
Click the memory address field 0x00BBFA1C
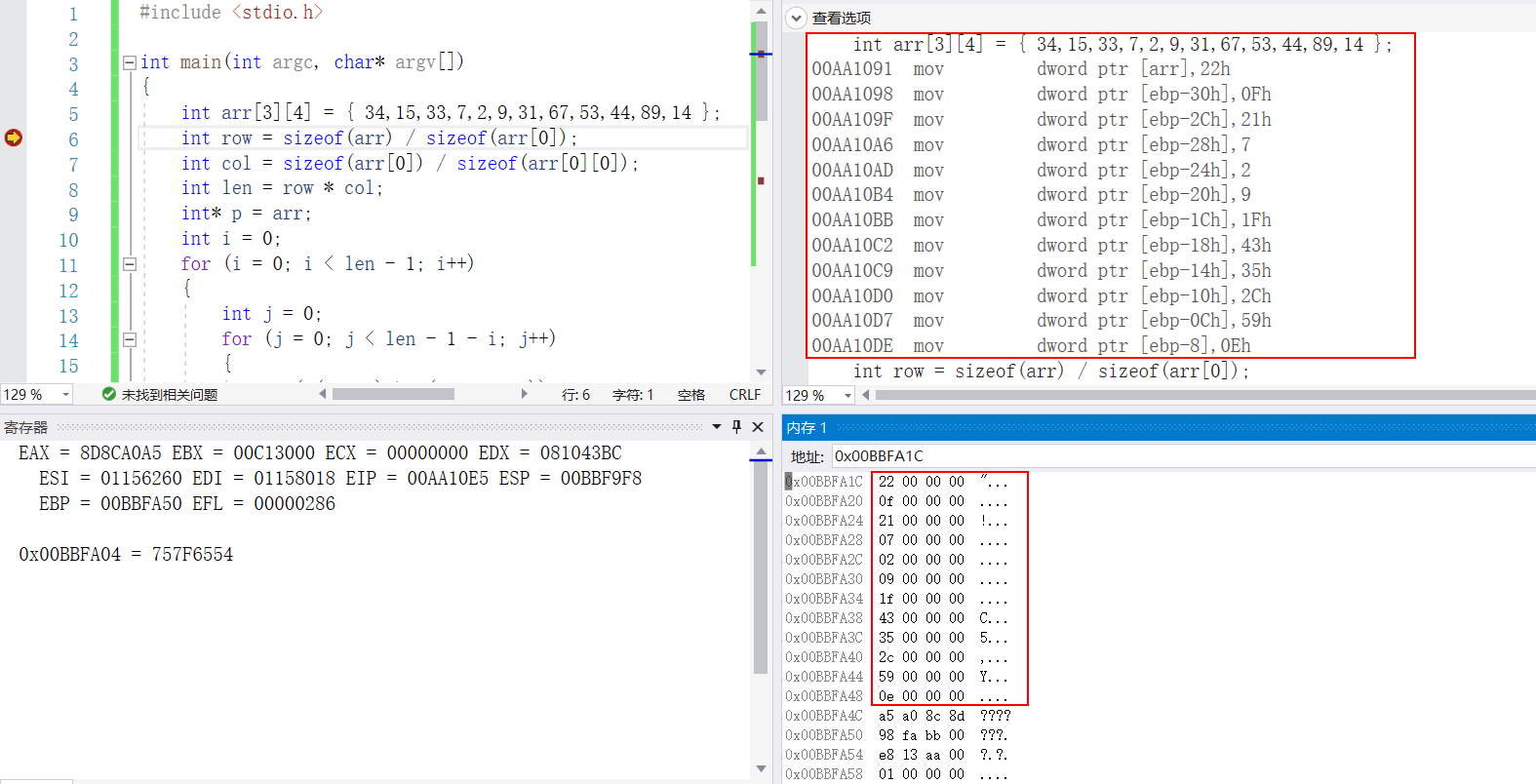1183,456
